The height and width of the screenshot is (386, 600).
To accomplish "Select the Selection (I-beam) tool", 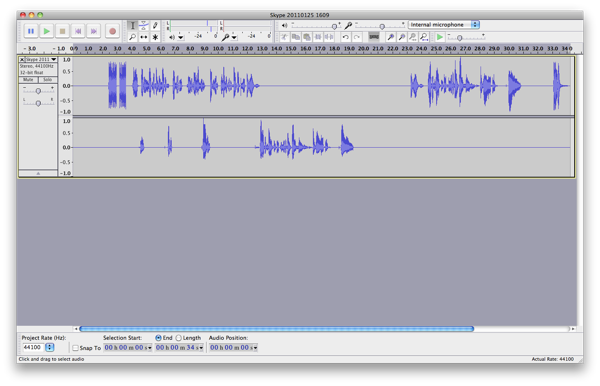I will 132,26.
